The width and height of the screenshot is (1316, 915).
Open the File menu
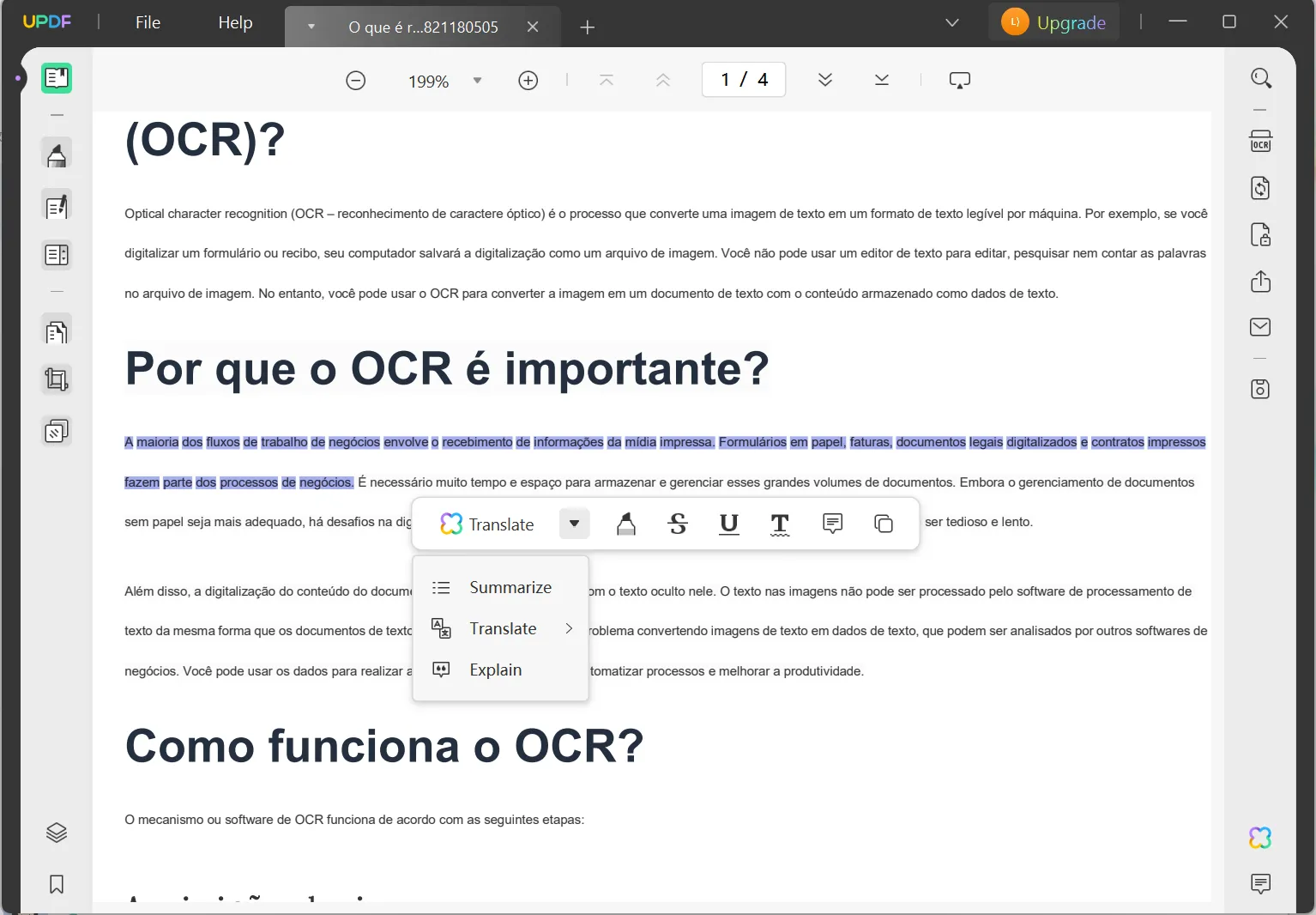(147, 22)
